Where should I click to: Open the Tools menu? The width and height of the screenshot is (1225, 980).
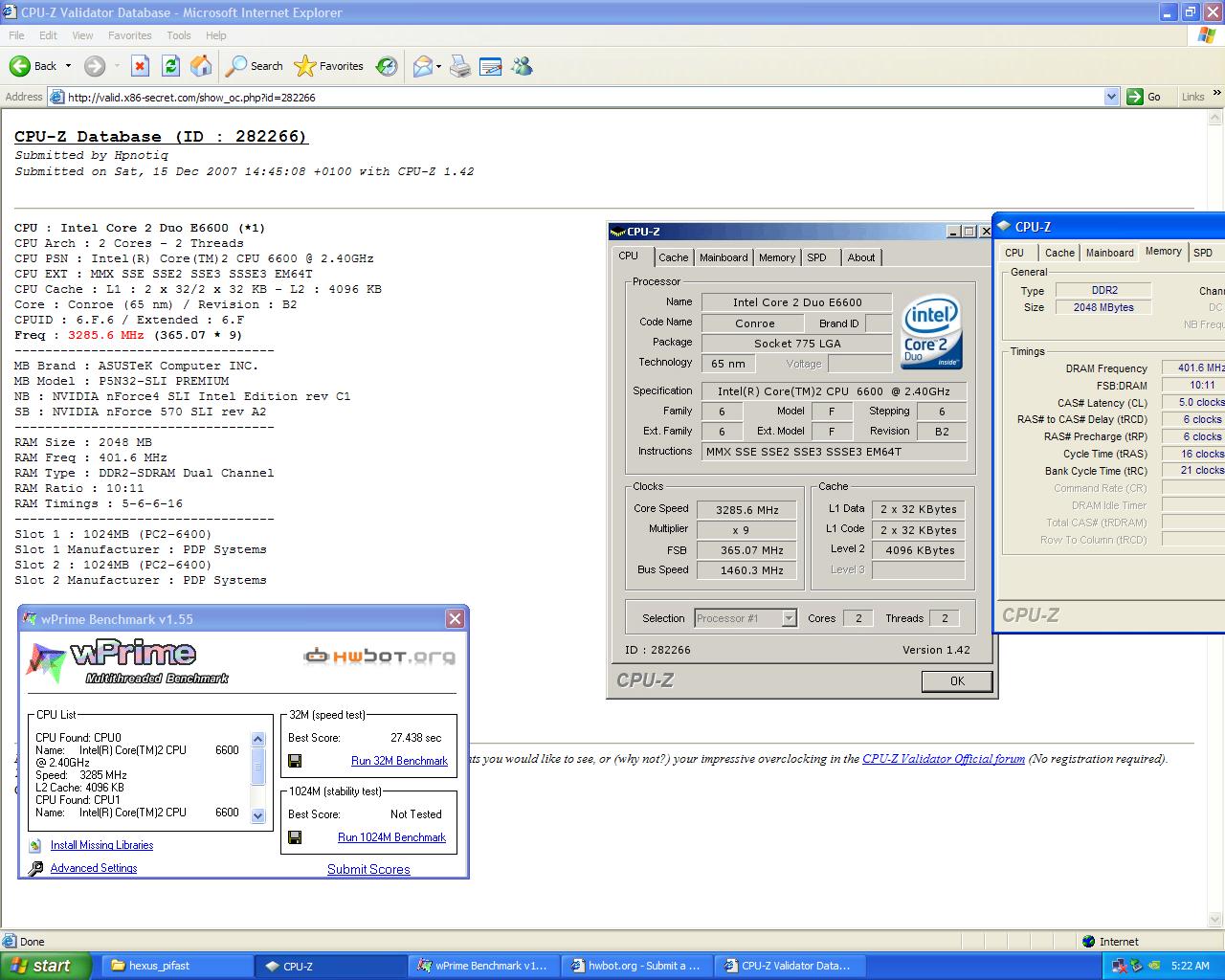click(179, 35)
